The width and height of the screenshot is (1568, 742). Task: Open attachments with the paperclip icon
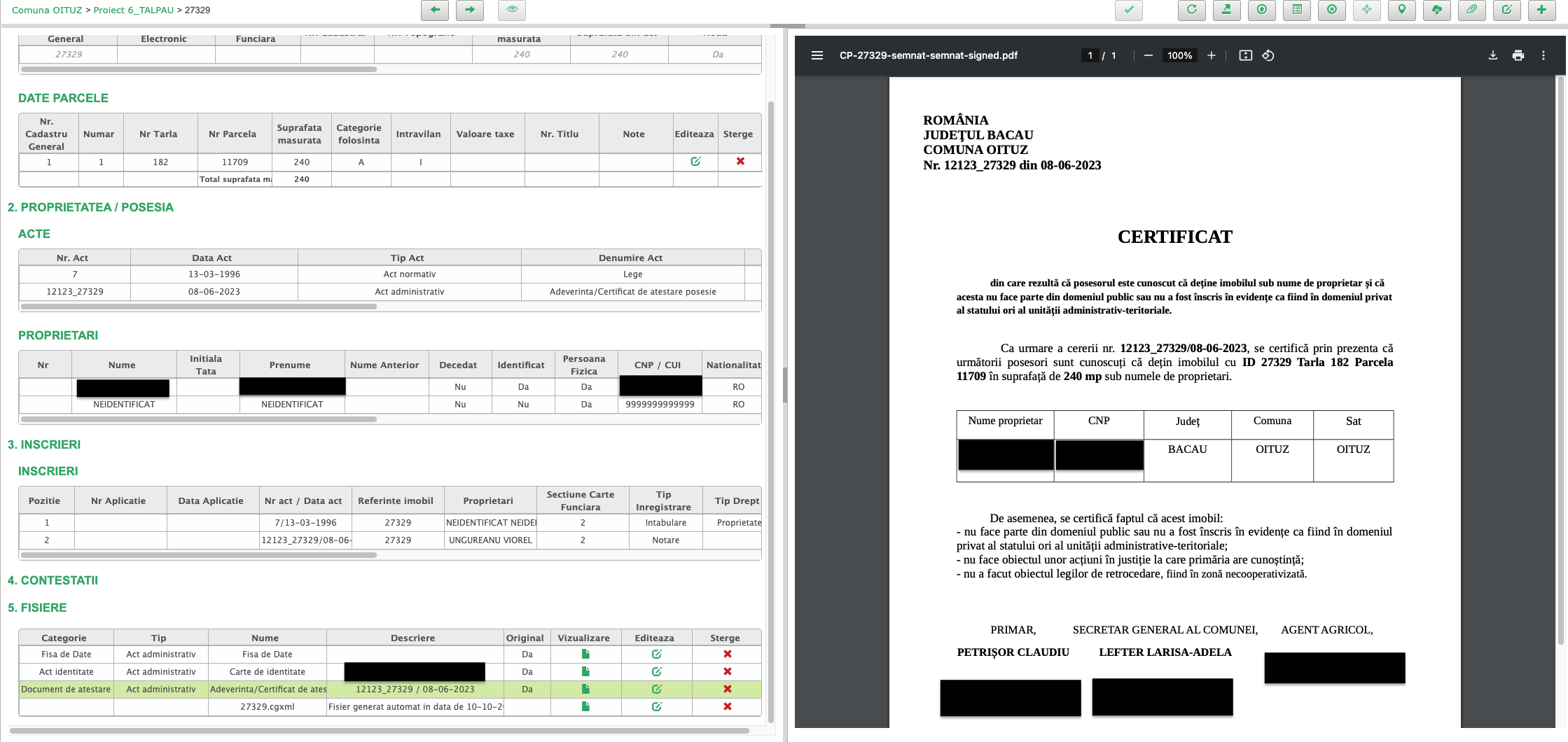[1471, 10]
